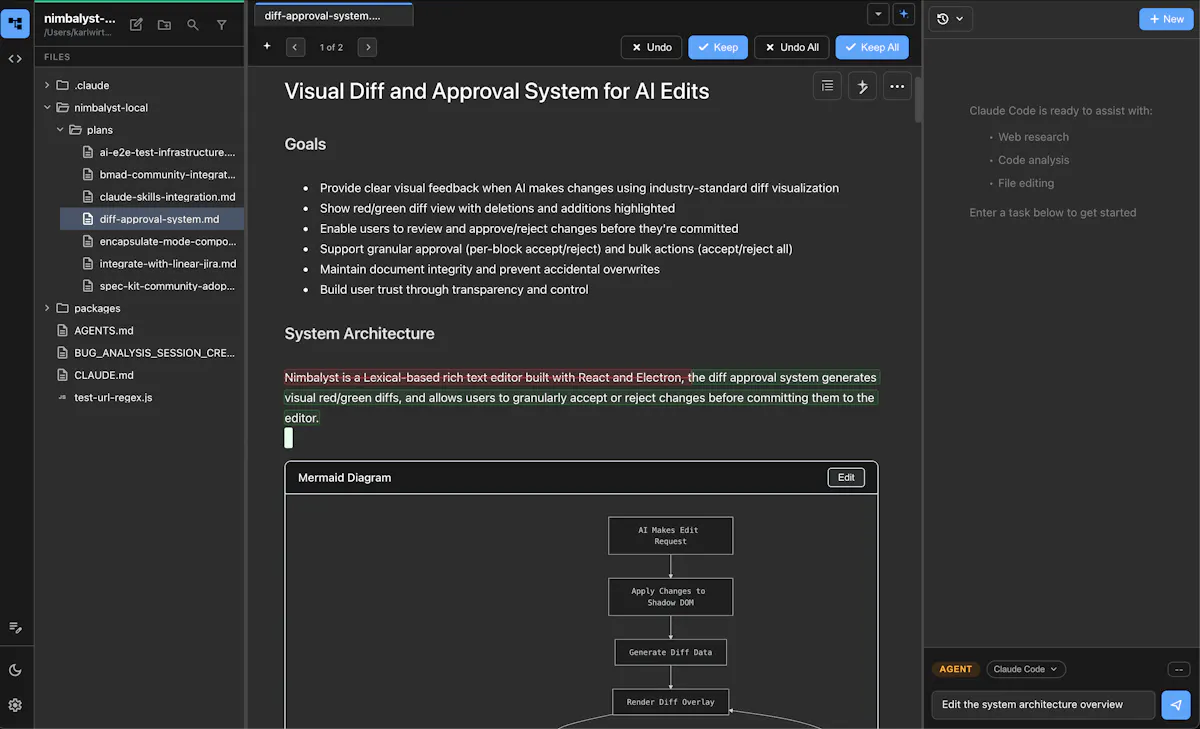The width and height of the screenshot is (1200, 729).
Task: Click the 'Apply Changes to Shadow DOM' node
Action: pos(670,597)
